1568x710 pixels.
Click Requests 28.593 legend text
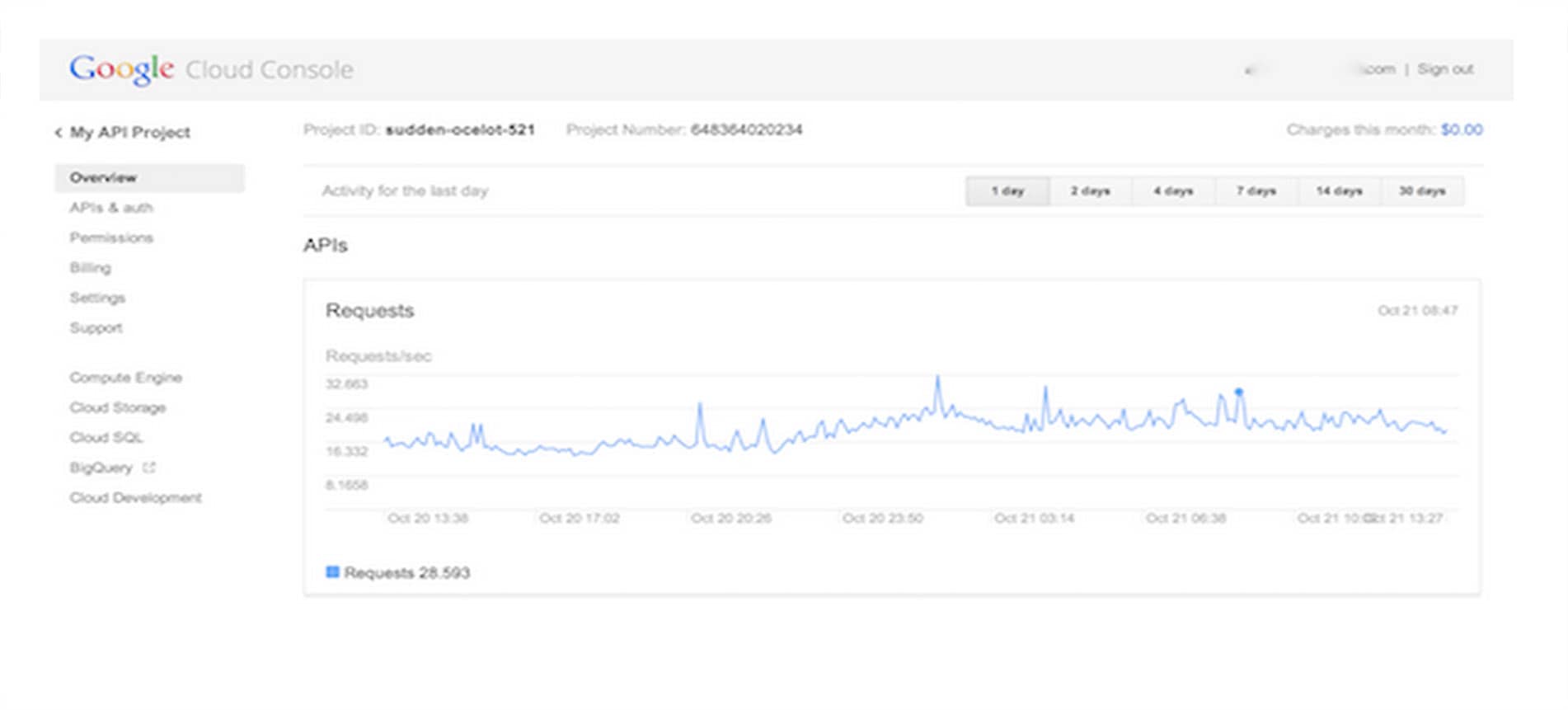point(407,572)
